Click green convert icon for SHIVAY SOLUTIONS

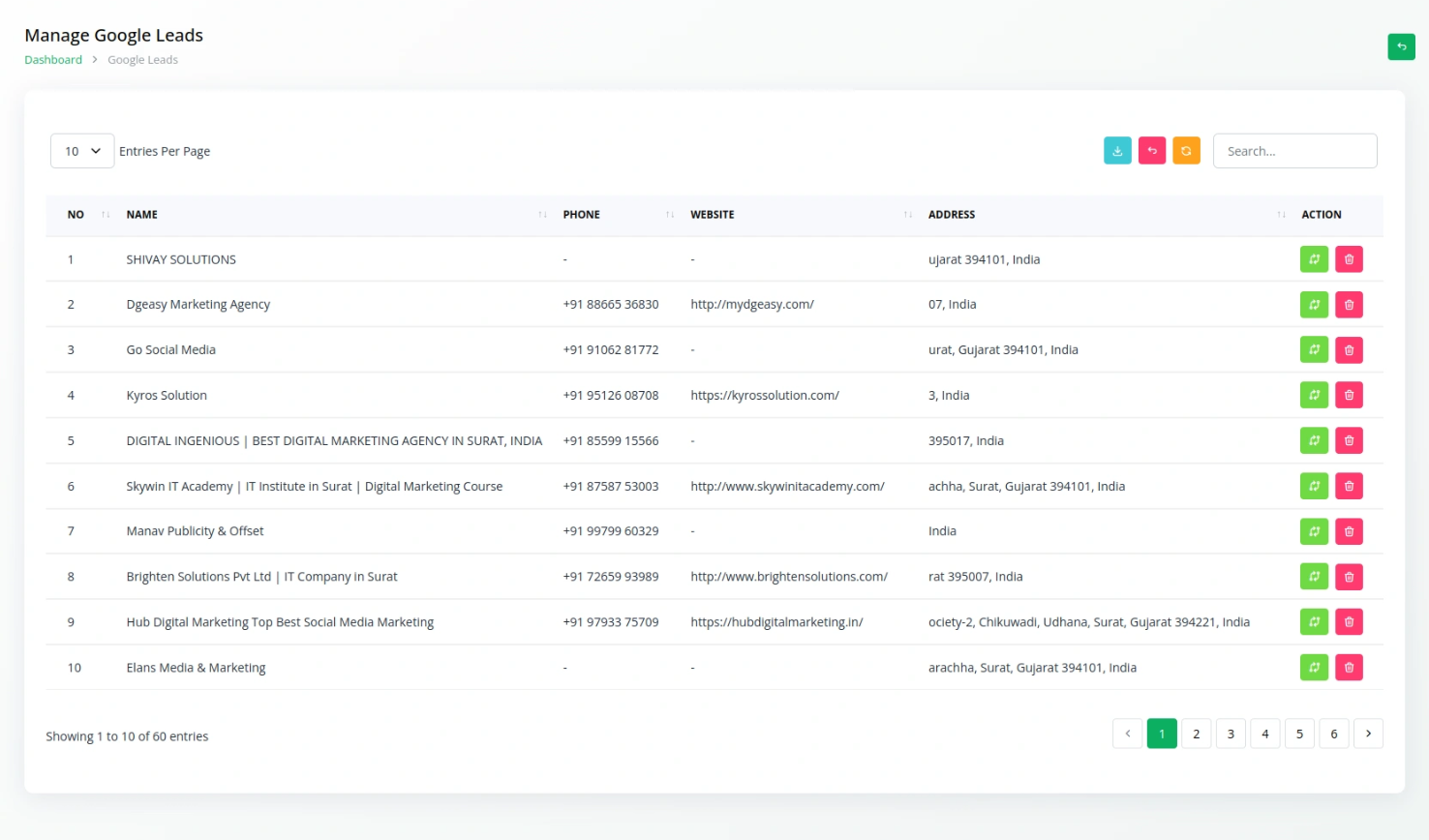[x=1314, y=259]
